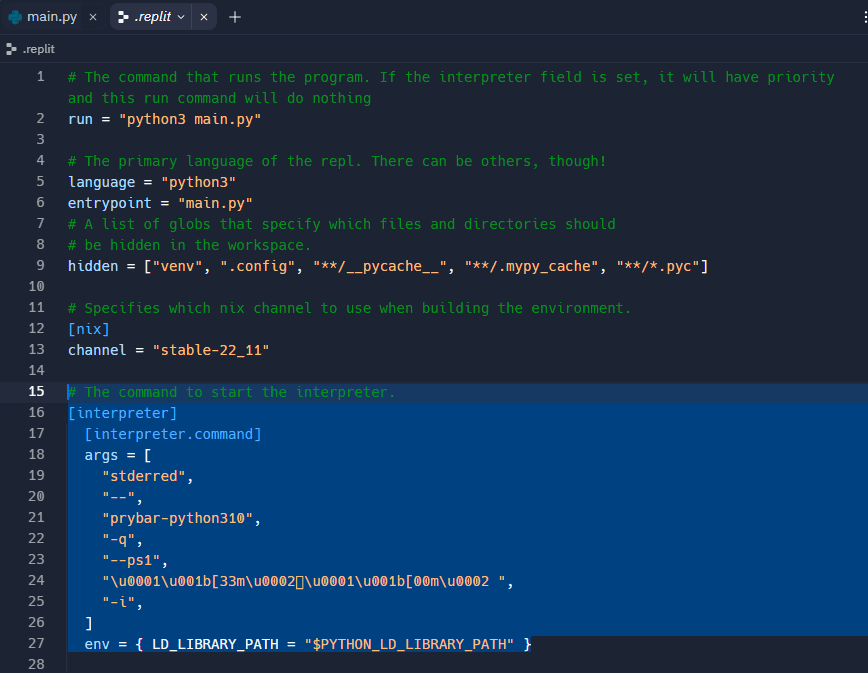Screen dimensions: 868x673
Task: Click the primary language comment line
Action: 337,161
